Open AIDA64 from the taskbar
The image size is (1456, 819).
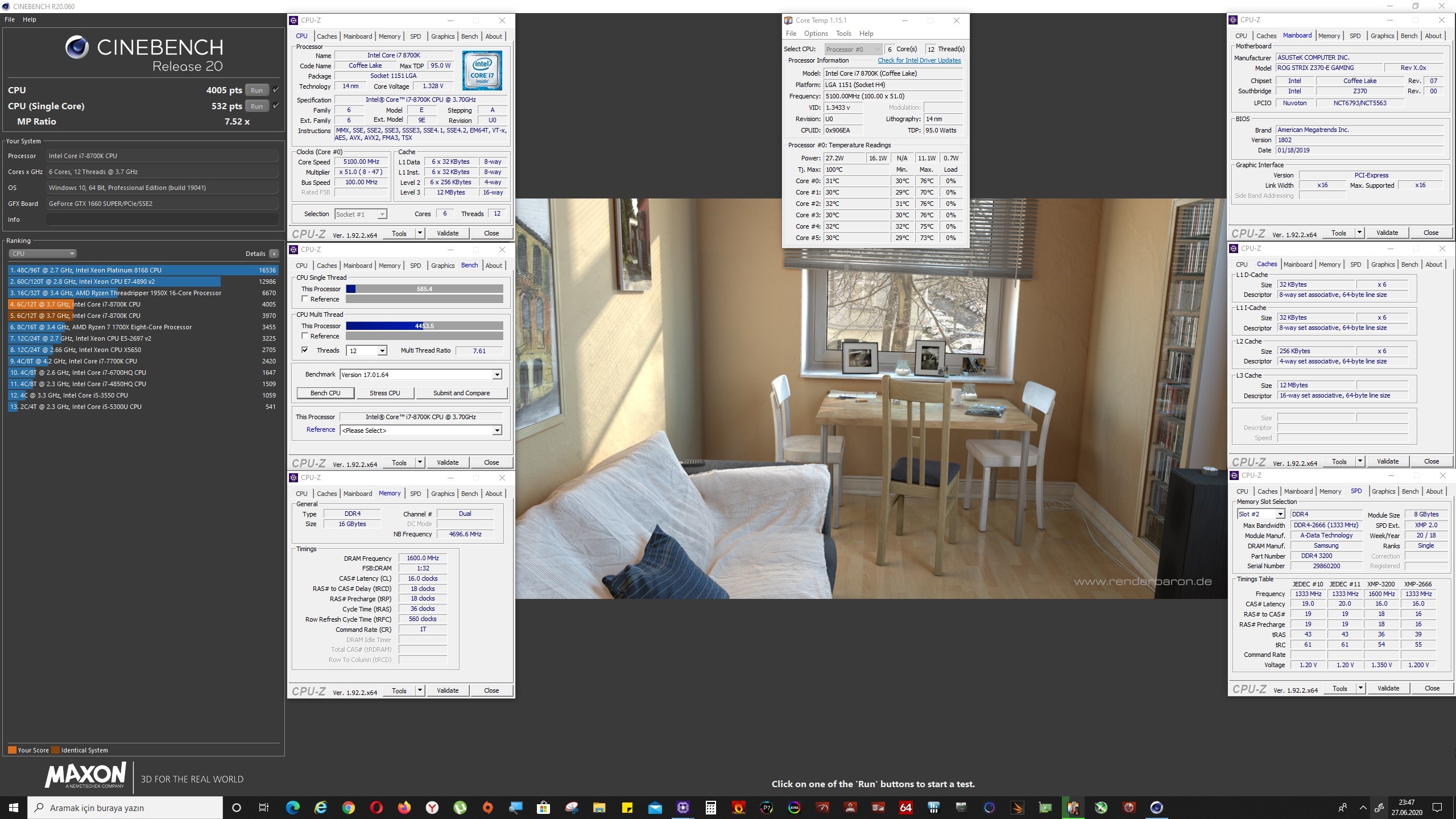pyautogui.click(x=905, y=807)
